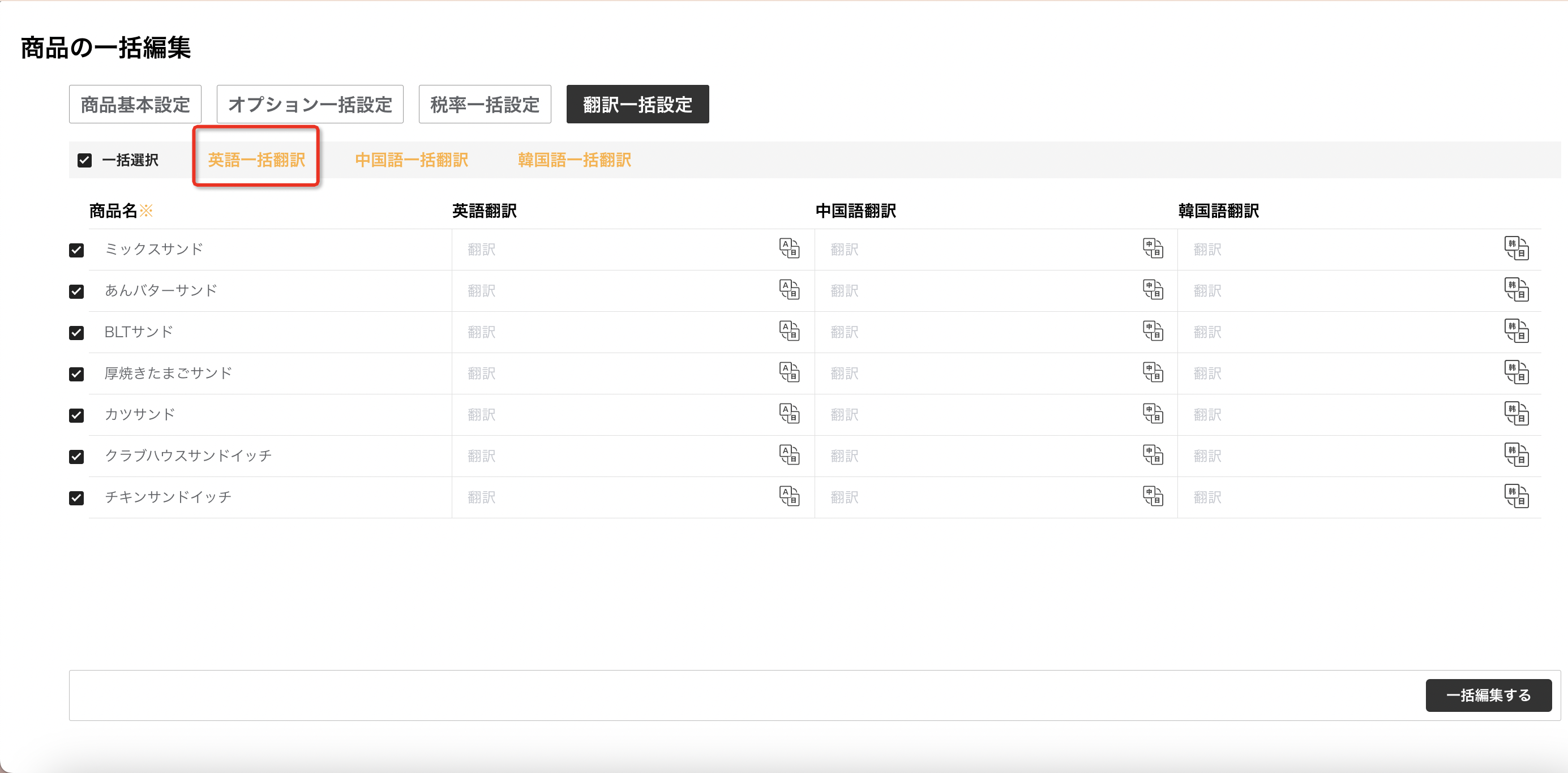Switch to オプション一括設定 tab

point(310,104)
